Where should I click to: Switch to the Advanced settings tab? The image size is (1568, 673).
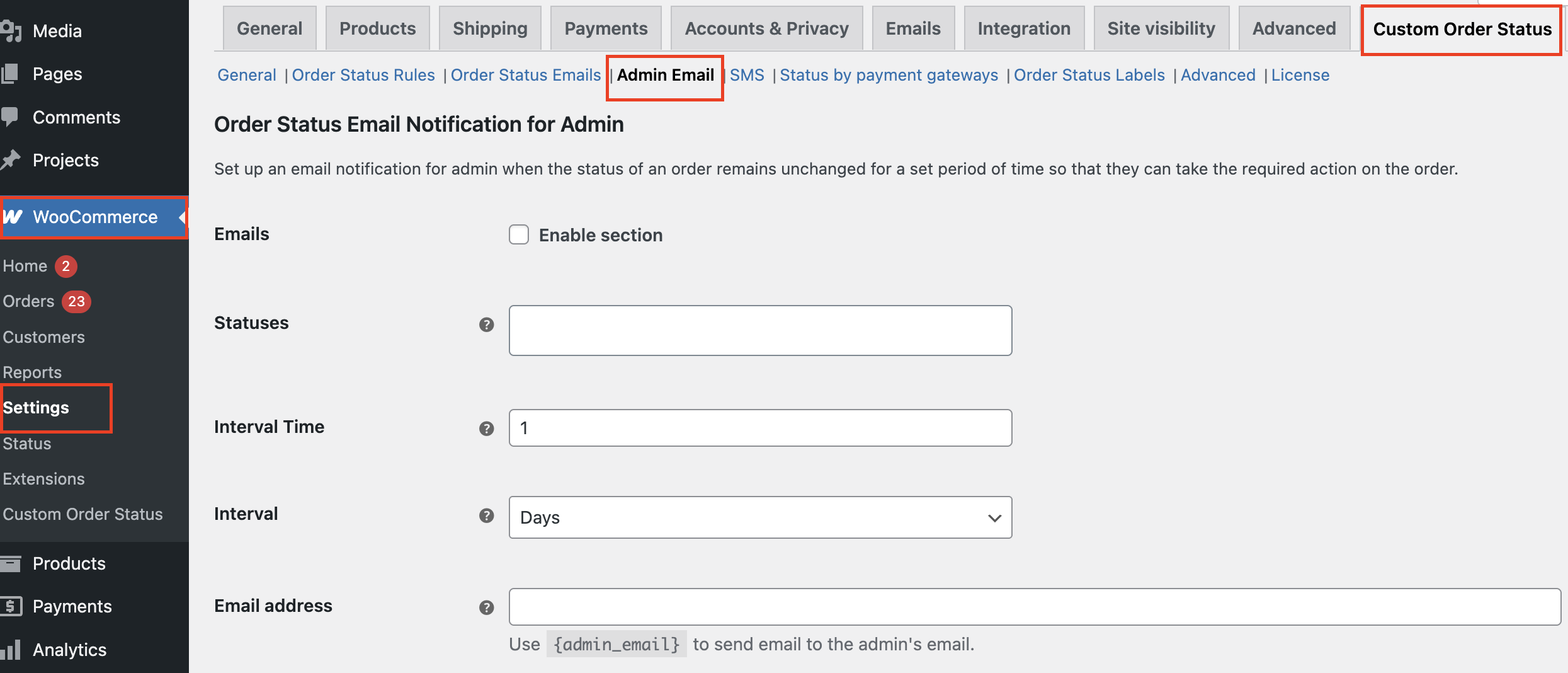tap(1294, 28)
